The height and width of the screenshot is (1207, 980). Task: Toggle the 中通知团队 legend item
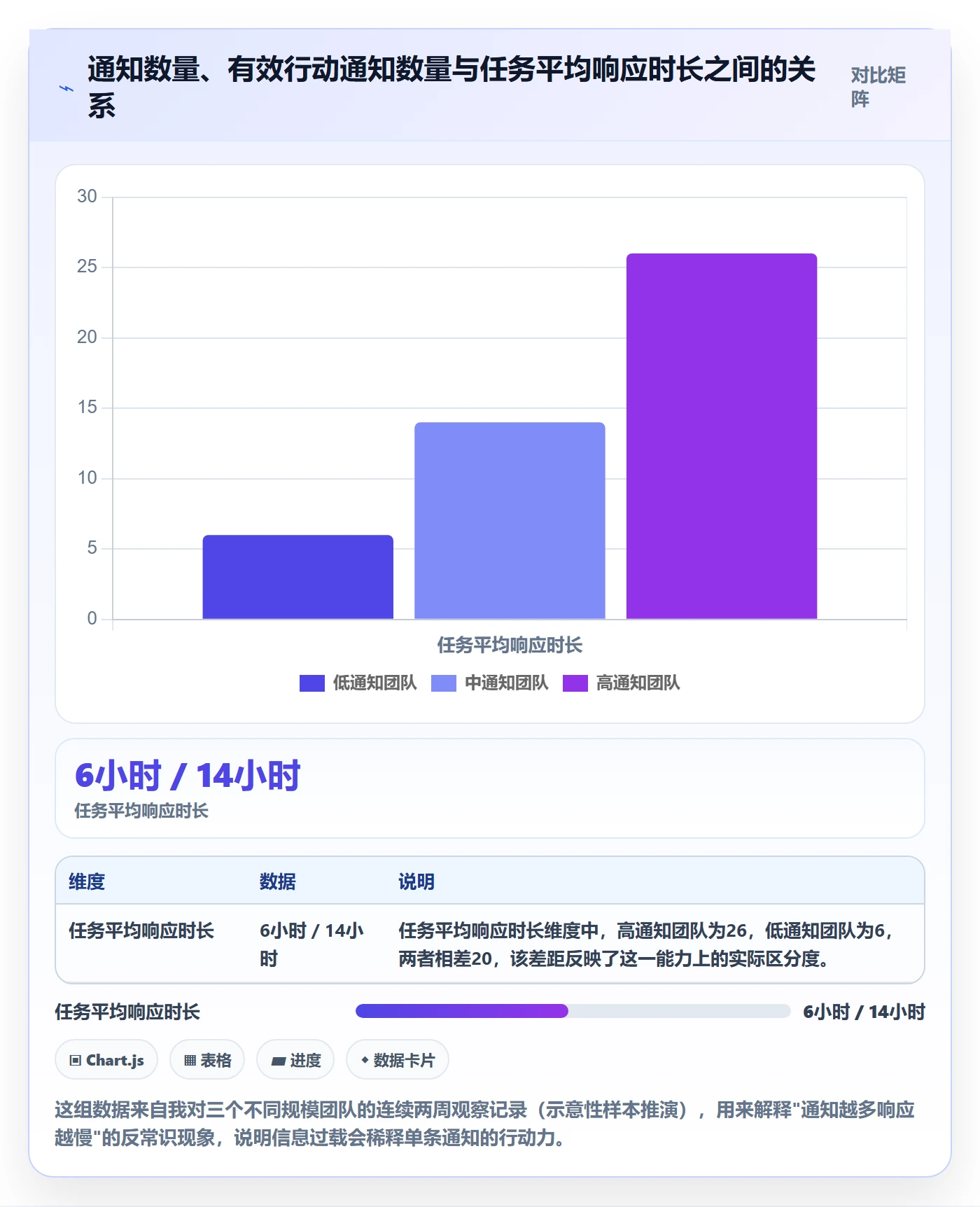tap(489, 683)
